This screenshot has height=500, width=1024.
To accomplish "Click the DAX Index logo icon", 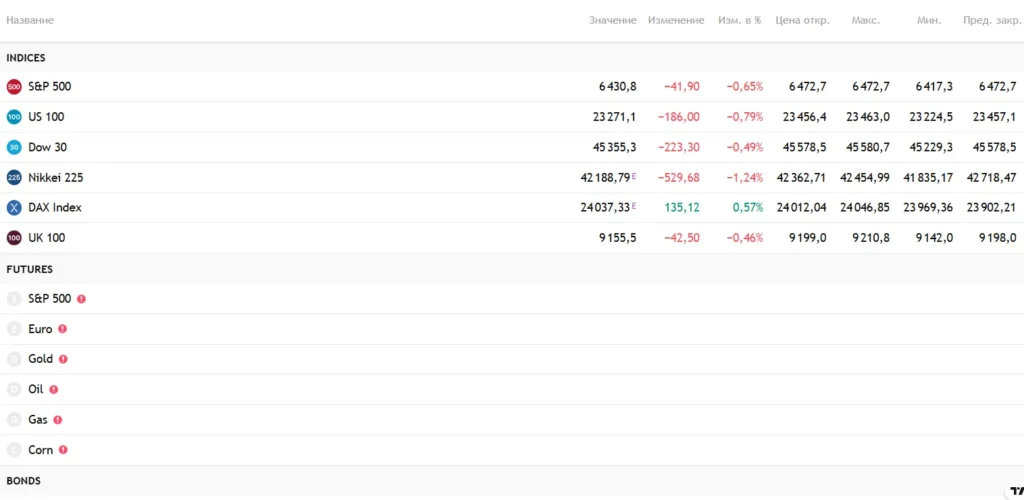I will (x=14, y=208).
